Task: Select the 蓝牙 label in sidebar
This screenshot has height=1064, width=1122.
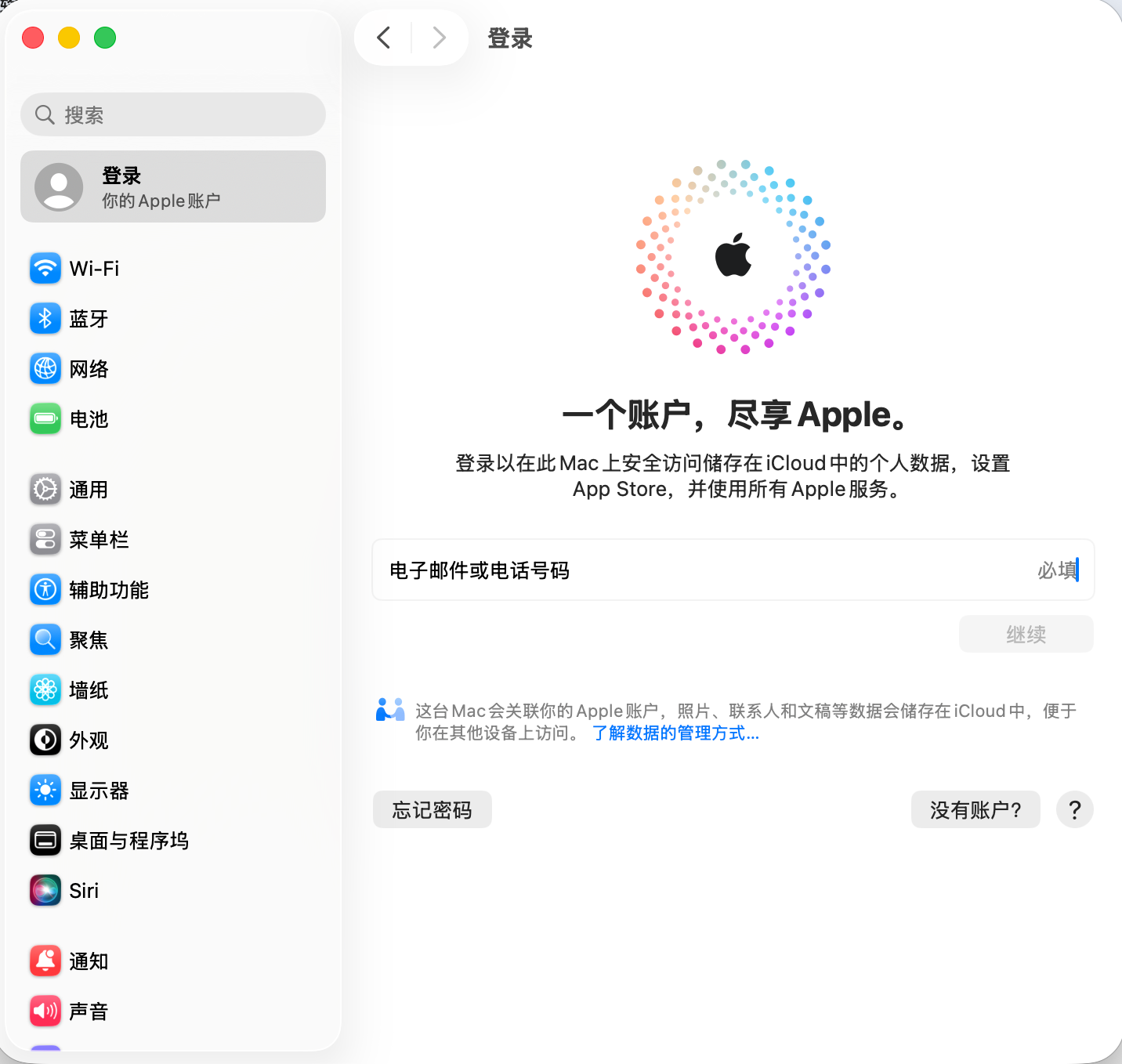Action: point(89,319)
